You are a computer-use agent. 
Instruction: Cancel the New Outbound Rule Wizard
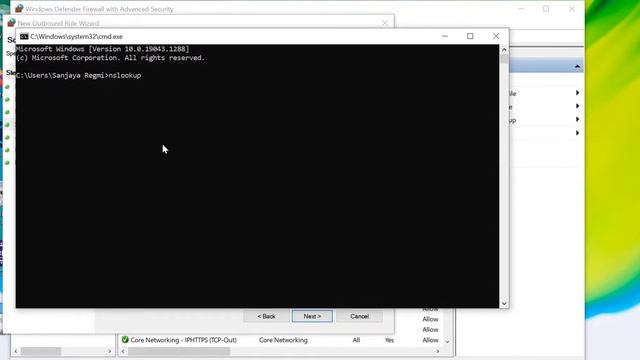[x=360, y=316]
